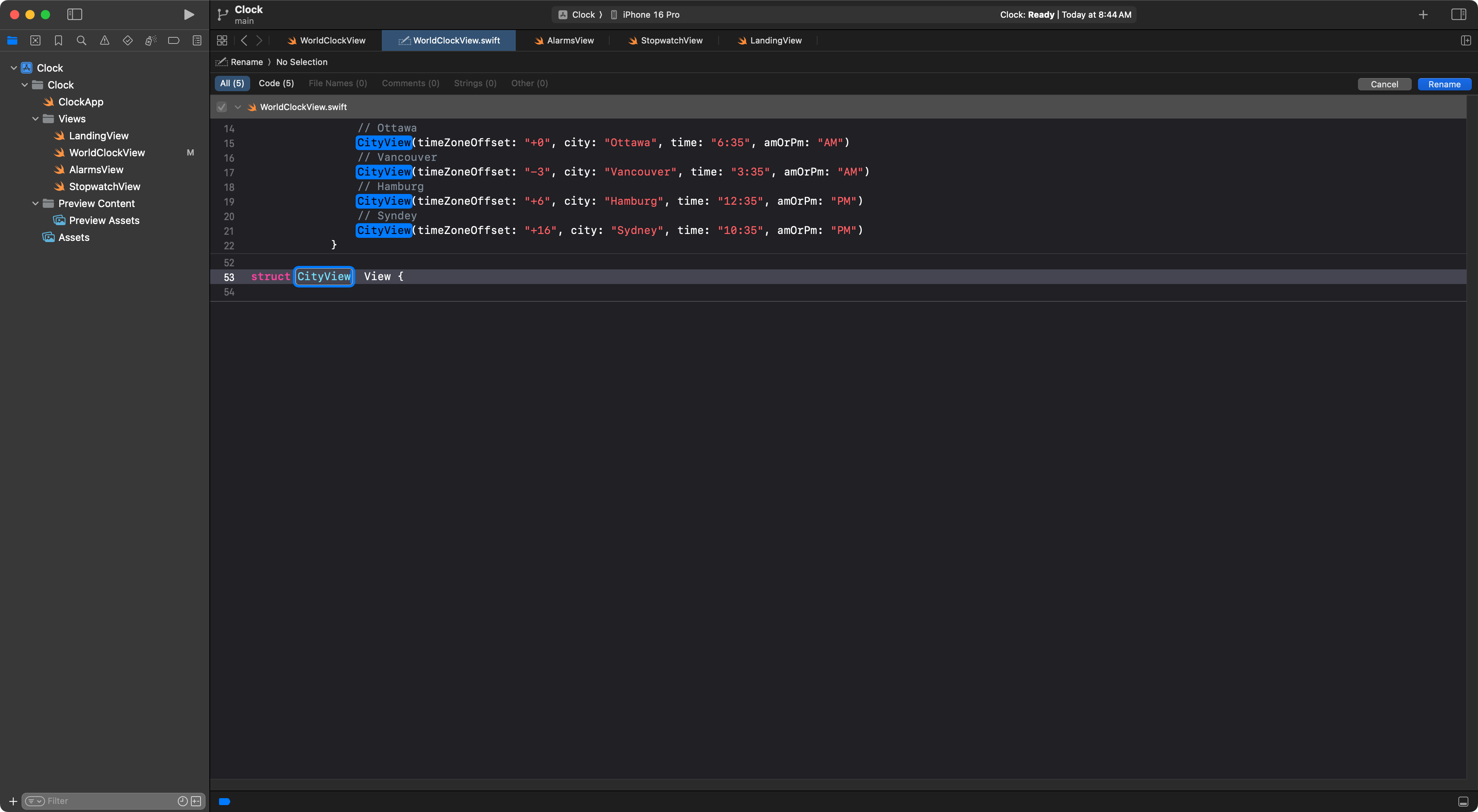Screen dimensions: 1478x812
Task: Show the Source Control navigator icon
Action: (x=35, y=40)
